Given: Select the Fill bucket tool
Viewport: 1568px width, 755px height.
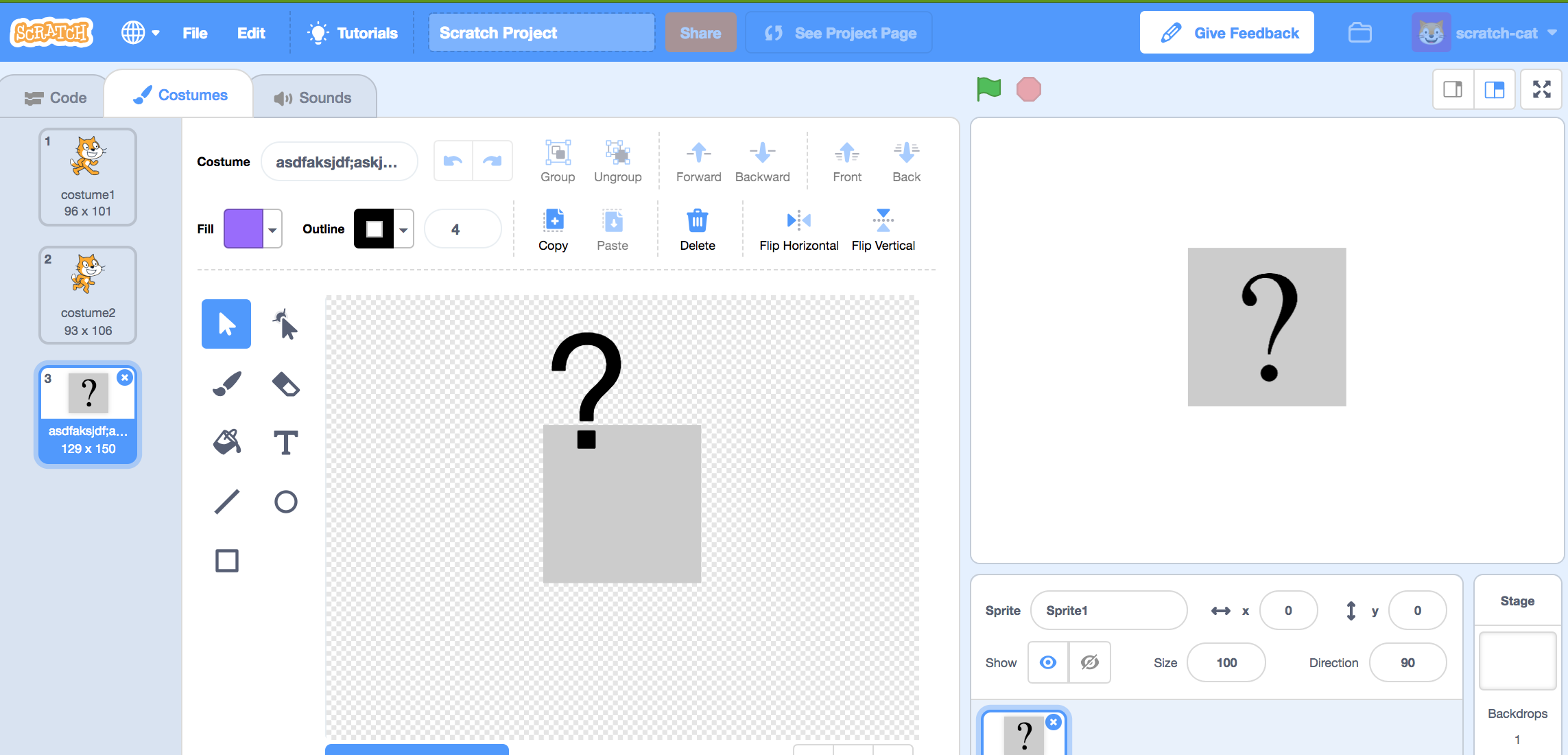Looking at the screenshot, I should [x=226, y=443].
